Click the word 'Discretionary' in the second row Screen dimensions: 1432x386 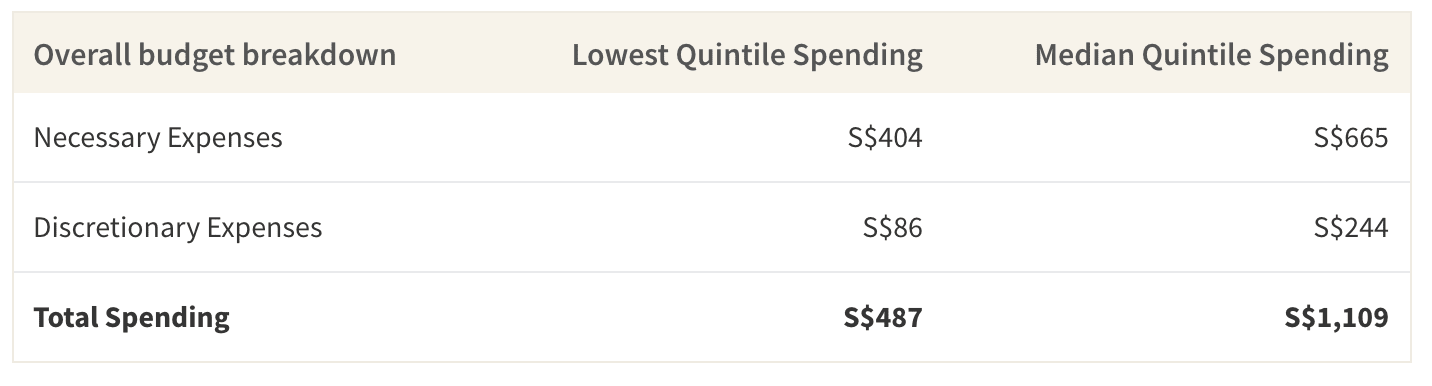[x=117, y=228]
